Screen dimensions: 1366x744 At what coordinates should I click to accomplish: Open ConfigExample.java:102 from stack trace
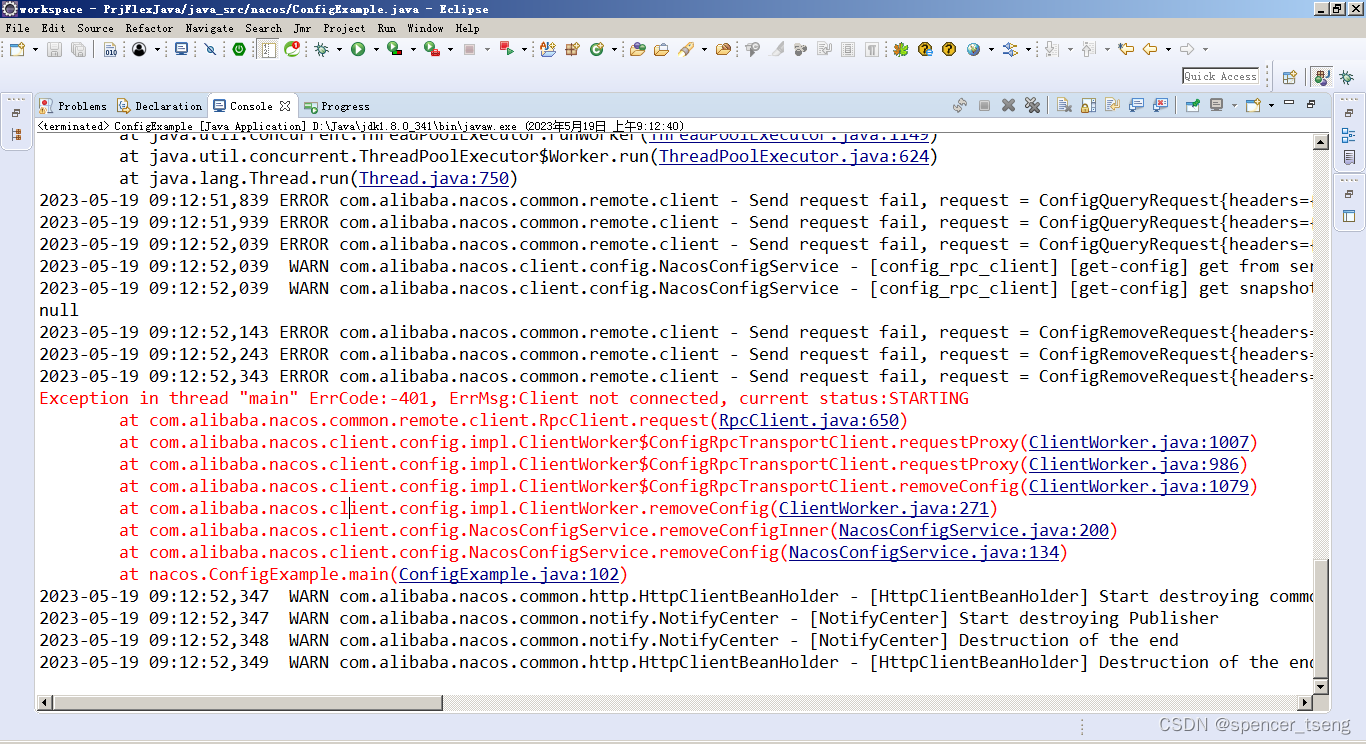tap(511, 574)
